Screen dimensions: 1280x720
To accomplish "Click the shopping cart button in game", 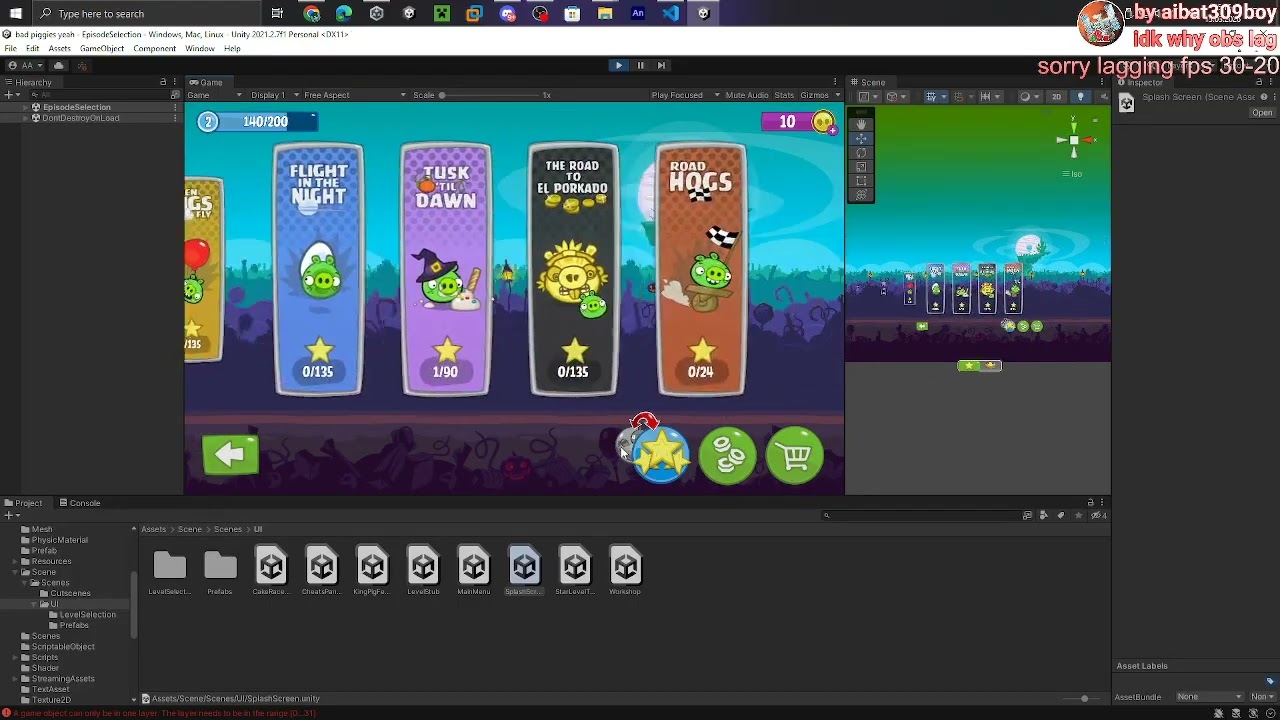I will click(795, 456).
